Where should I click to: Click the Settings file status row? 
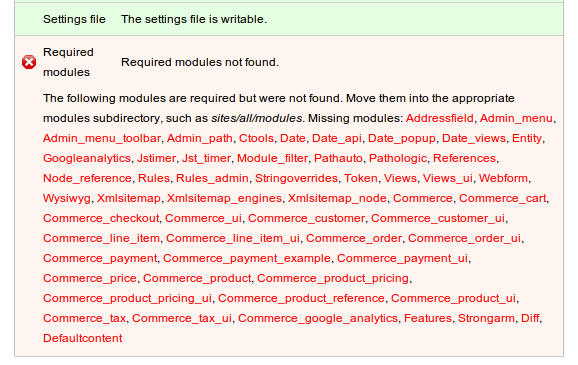tap(289, 19)
